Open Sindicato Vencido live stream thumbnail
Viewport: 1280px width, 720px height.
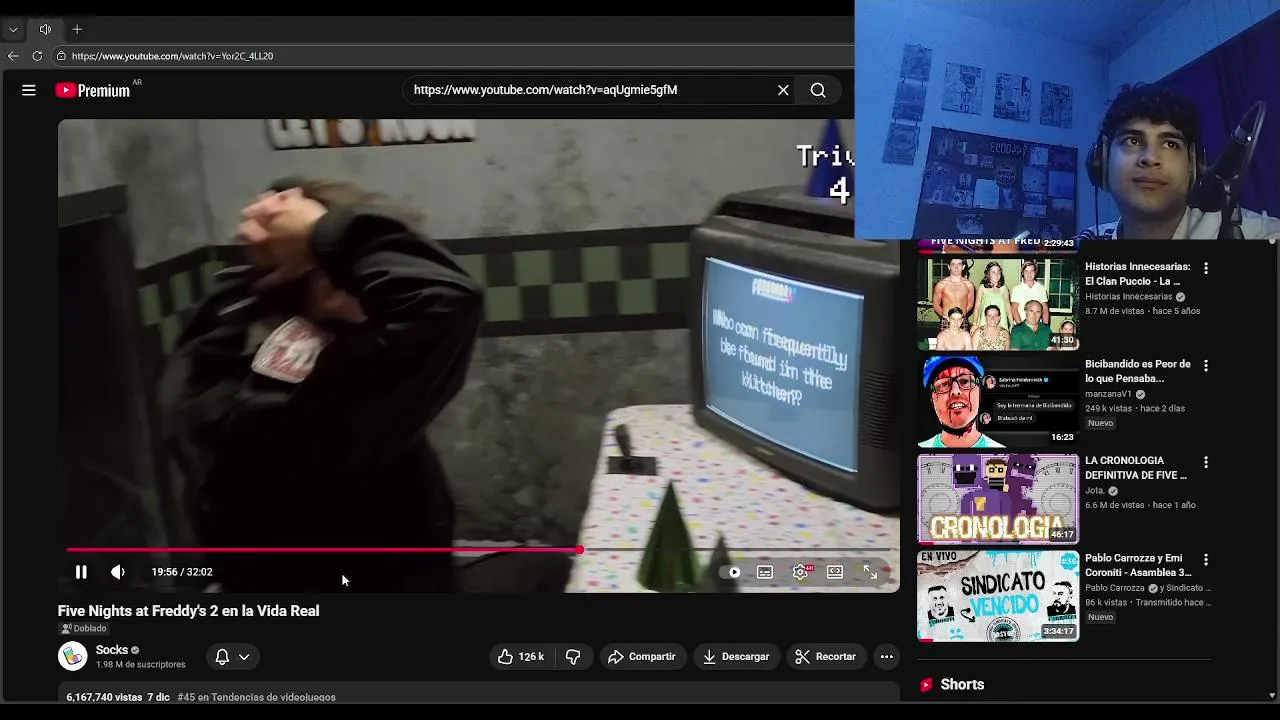tap(998, 595)
